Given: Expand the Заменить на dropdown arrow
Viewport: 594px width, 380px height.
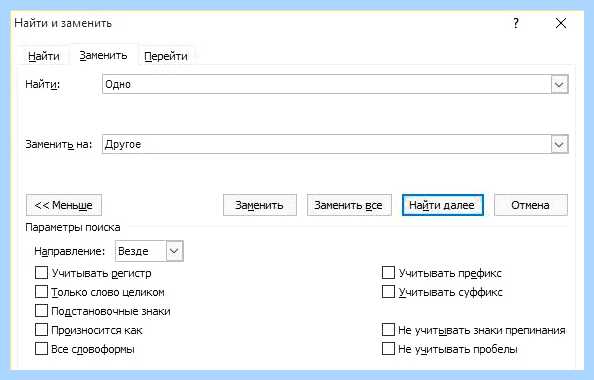Looking at the screenshot, I should (x=560, y=144).
